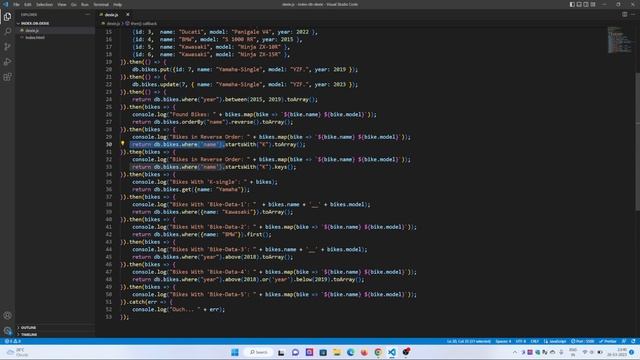Open File Explorer from taskbar

coord(336,352)
